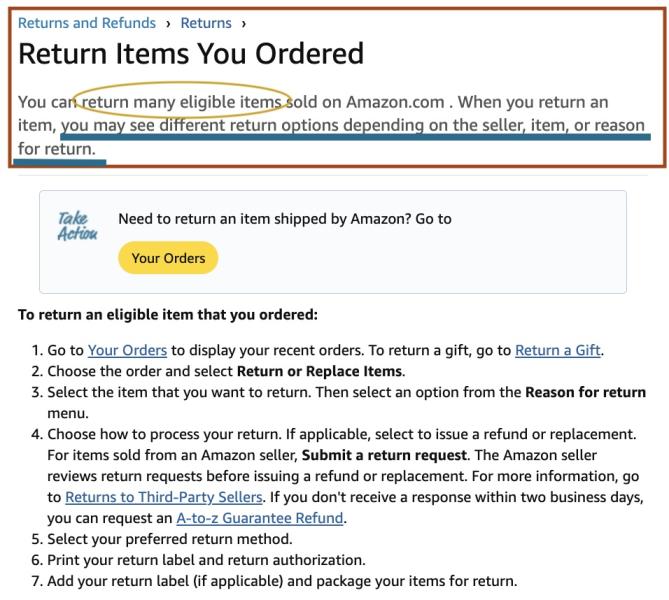Click the yellow Your Orders button
Image resolution: width=669 pixels, height=600 pixels.
pos(168,258)
